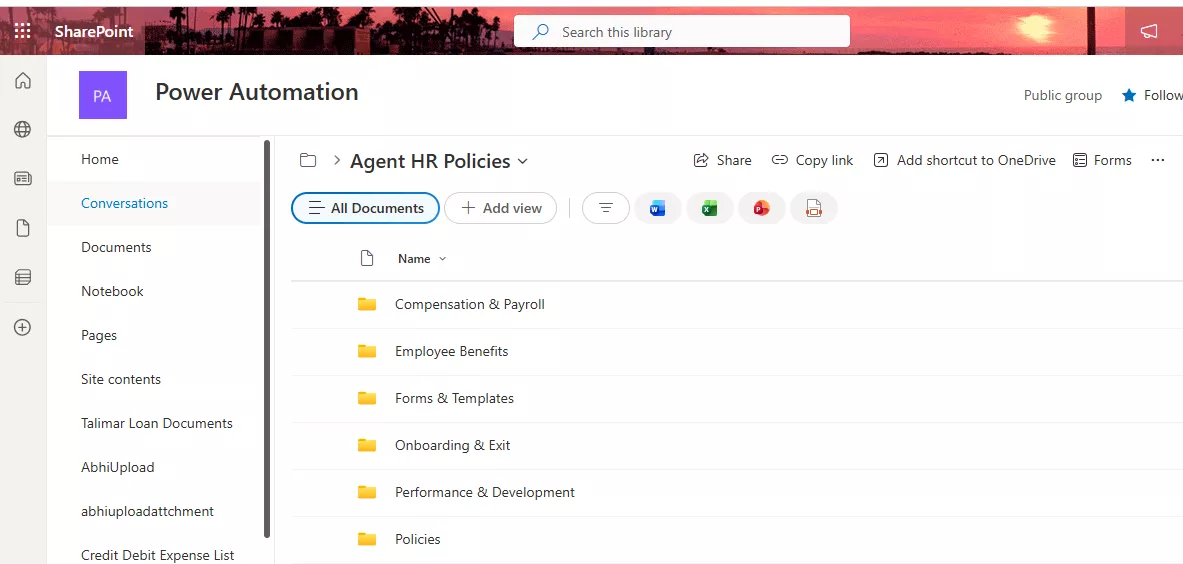Viewport: 1183px width, 564px height.
Task: Open Talimar Loan Documents nav link
Action: tap(157, 423)
